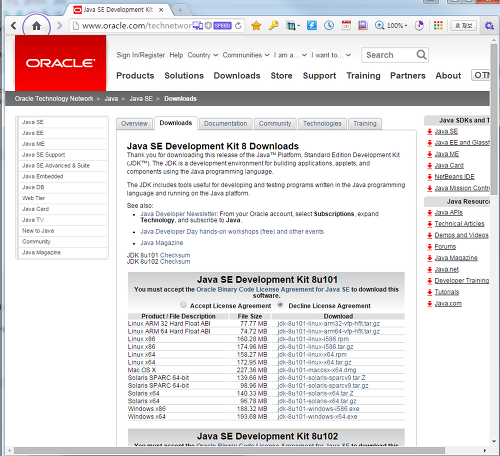Switch to the Overview tab
The height and width of the screenshot is (456, 500).
coord(134,124)
